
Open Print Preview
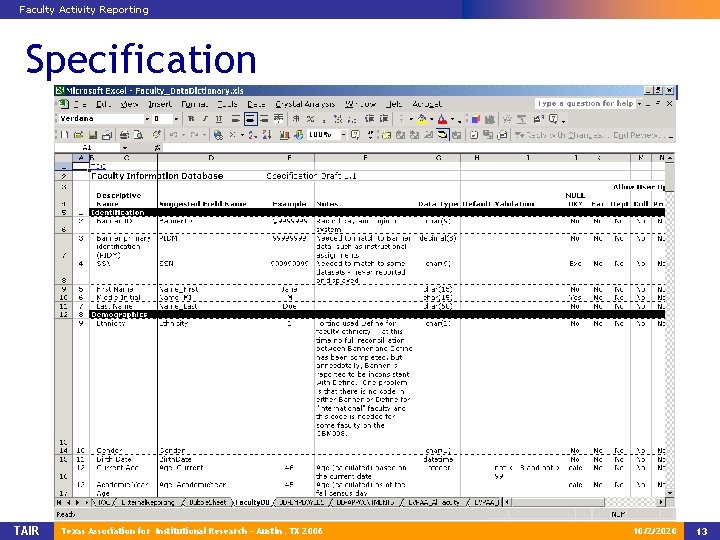[x=138, y=135]
